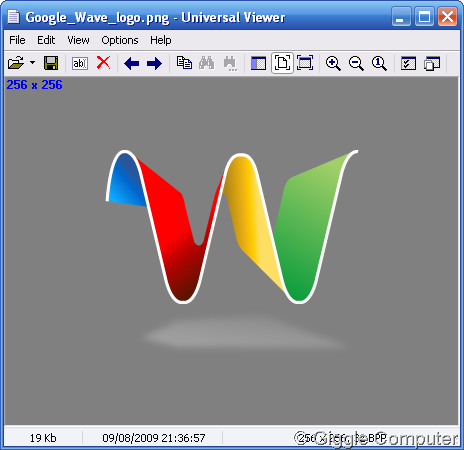Reset zoom to original size
This screenshot has height=450, width=464.
(379, 63)
